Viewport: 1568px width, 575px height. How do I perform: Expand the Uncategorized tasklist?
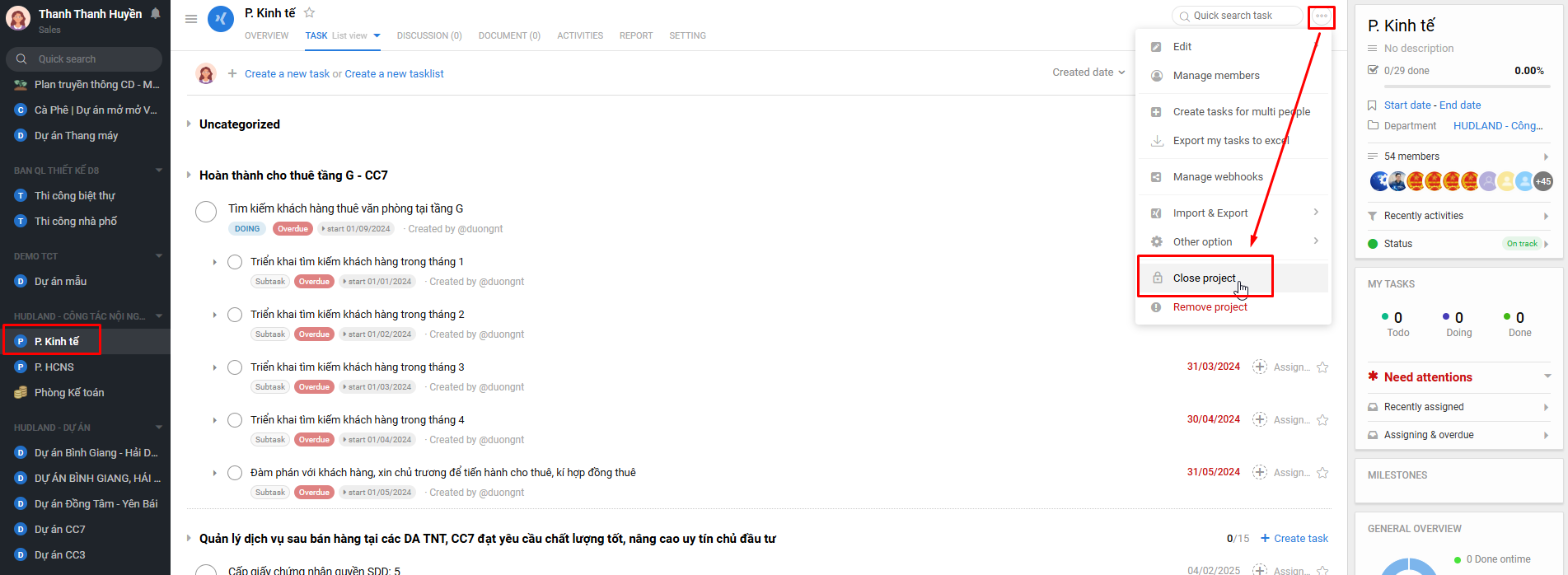189,124
